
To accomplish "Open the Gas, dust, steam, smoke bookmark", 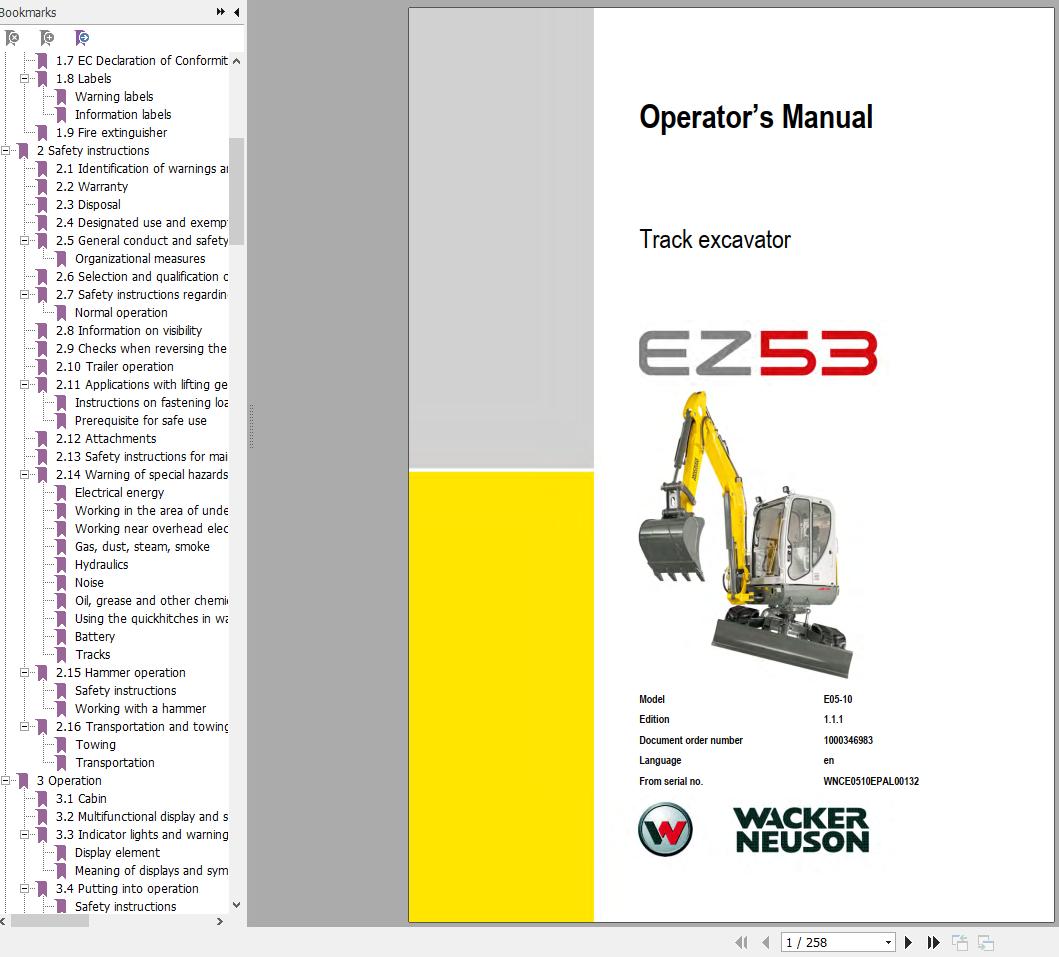I will [x=142, y=546].
